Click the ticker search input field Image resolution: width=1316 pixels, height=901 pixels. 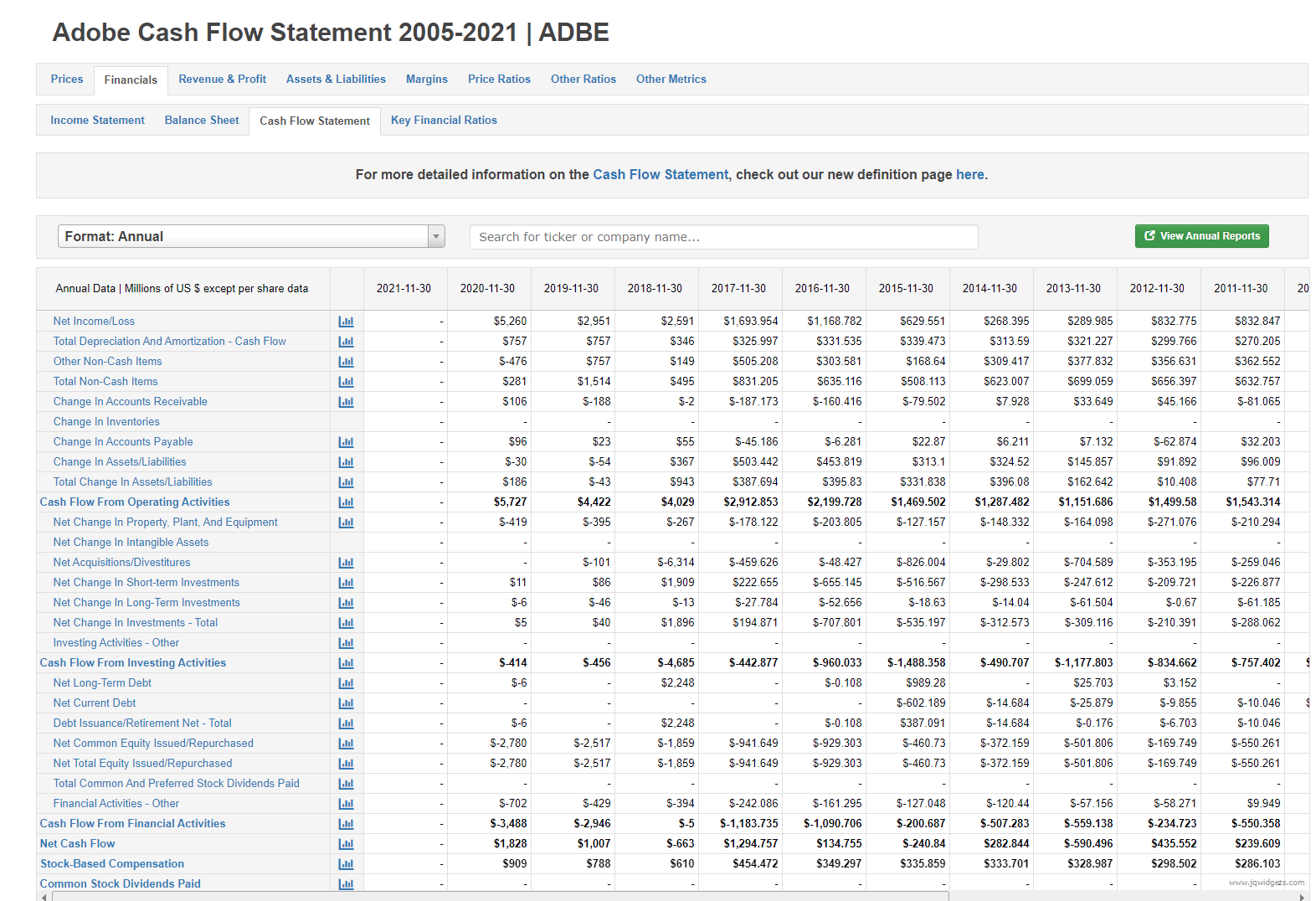click(x=723, y=237)
